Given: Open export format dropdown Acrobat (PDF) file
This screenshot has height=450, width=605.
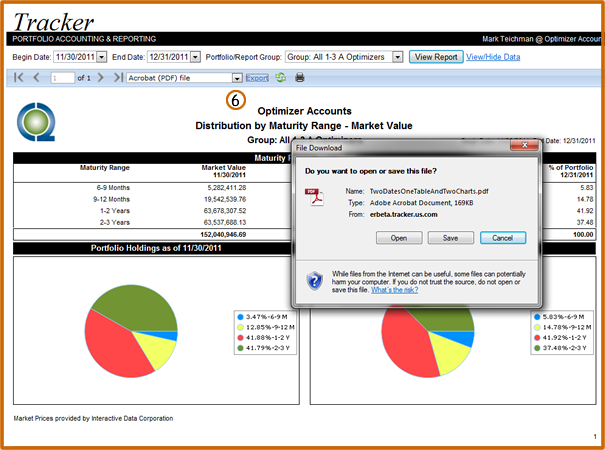Looking at the screenshot, I should click(237, 78).
